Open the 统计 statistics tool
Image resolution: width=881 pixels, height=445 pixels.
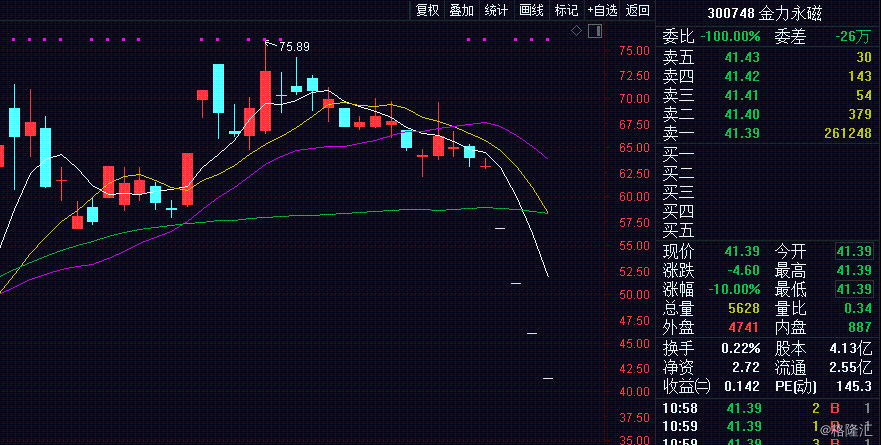coord(496,10)
